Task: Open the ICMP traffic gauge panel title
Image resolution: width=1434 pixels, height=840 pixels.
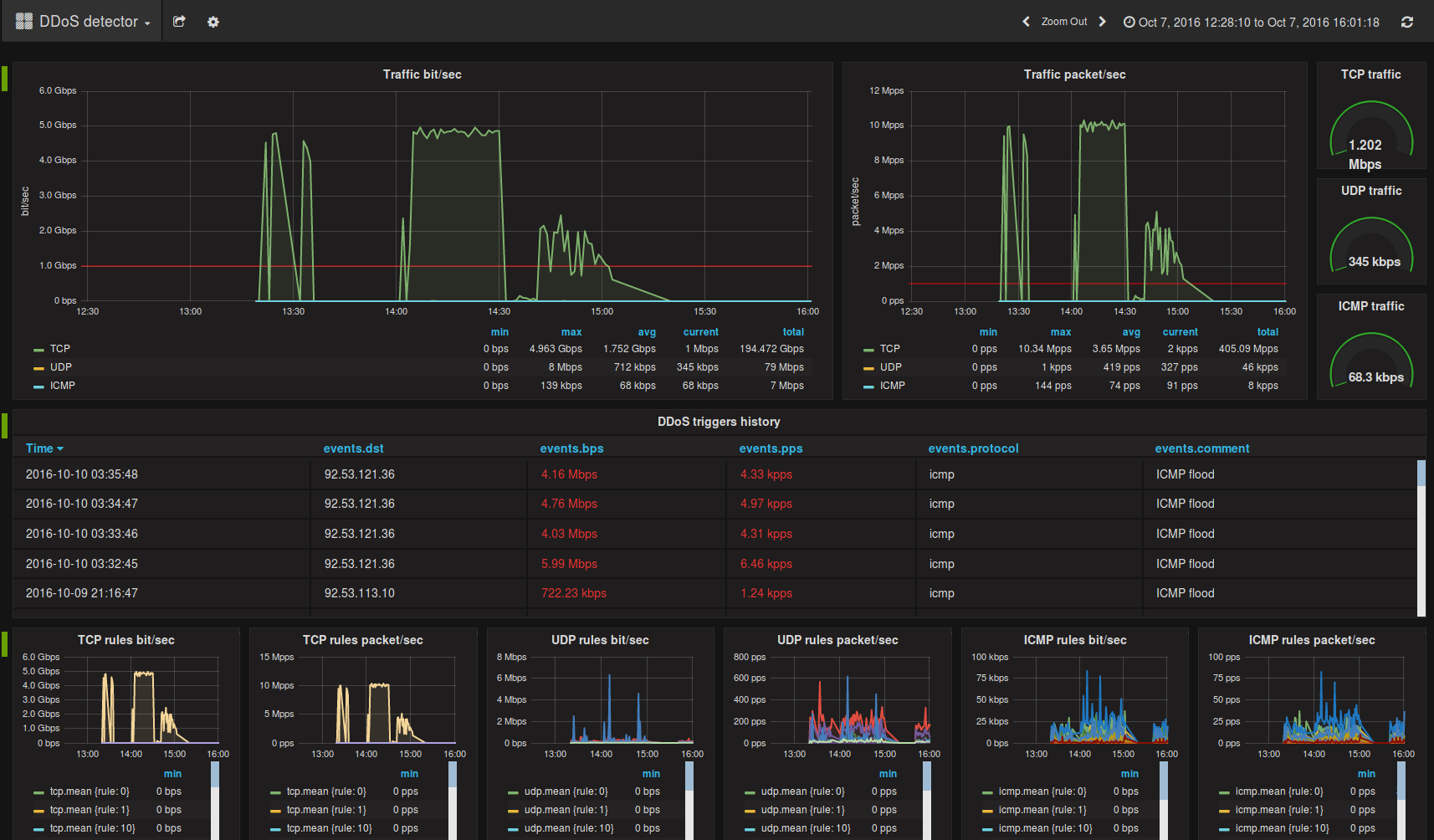Action: pos(1371,306)
